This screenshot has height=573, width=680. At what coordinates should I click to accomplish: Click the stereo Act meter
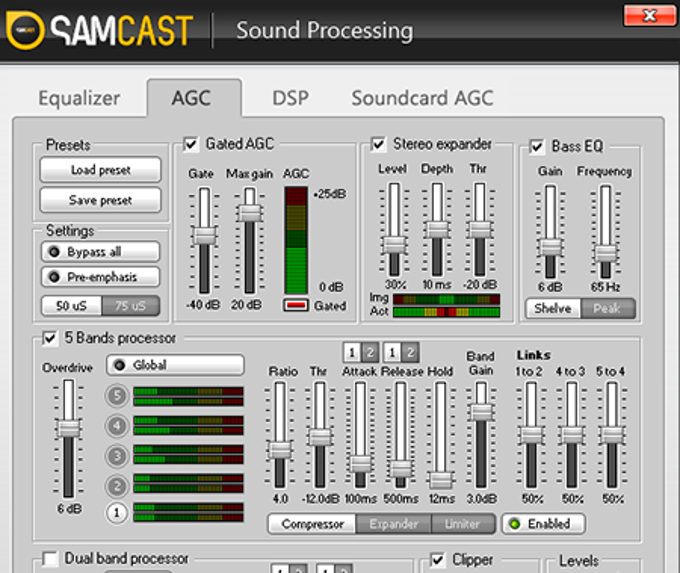coord(446,311)
